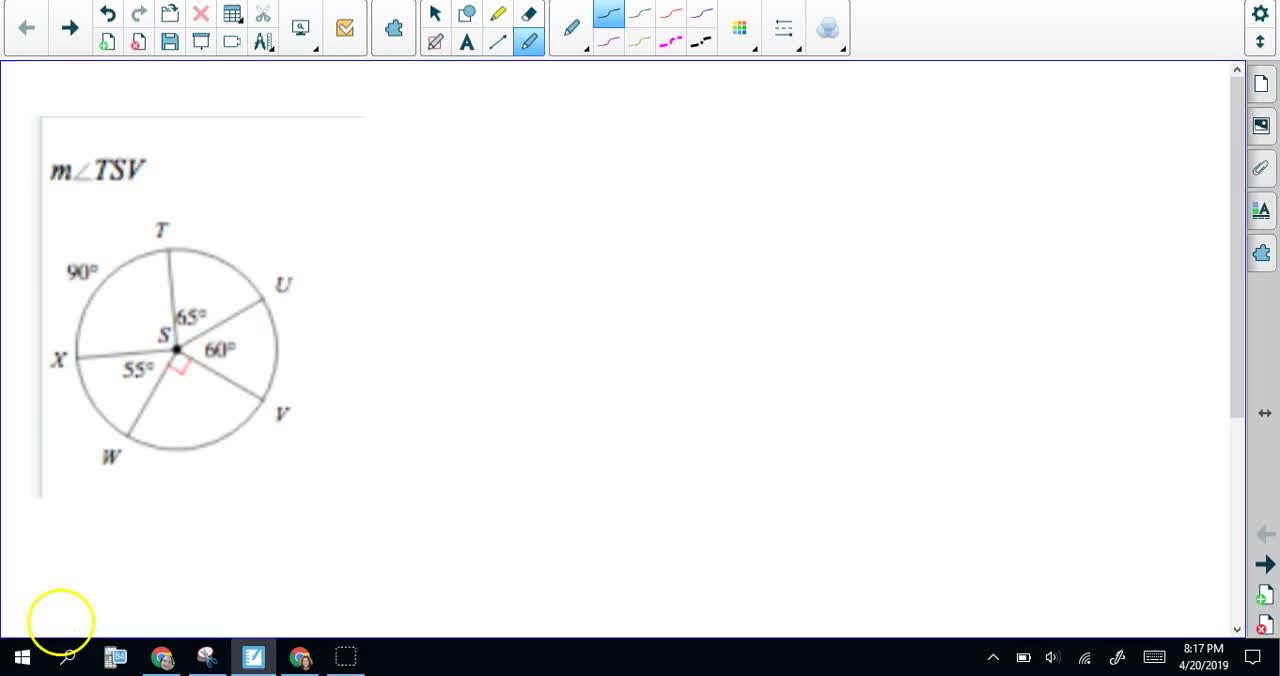This screenshot has height=676, width=1280.
Task: Open the Page Sorter tab
Action: [1261, 85]
